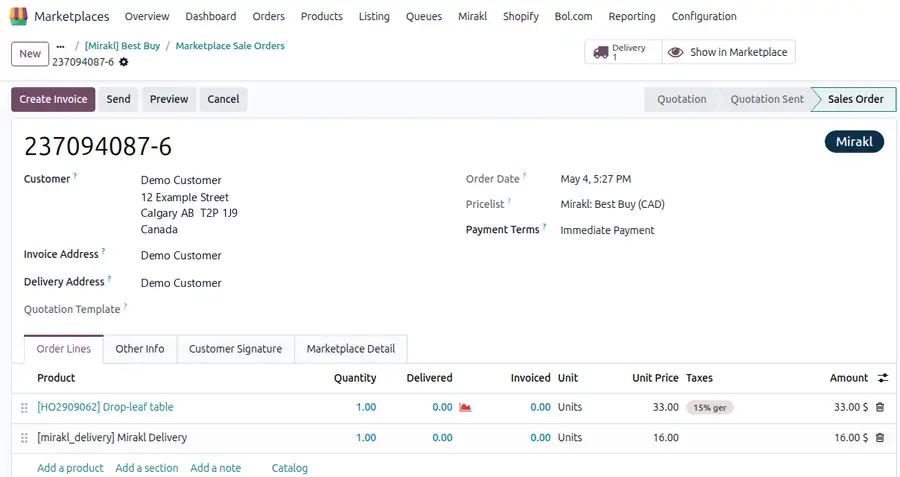Edit Drop-leaf table unit price 33.00
The image size is (900, 477).
[665, 407]
